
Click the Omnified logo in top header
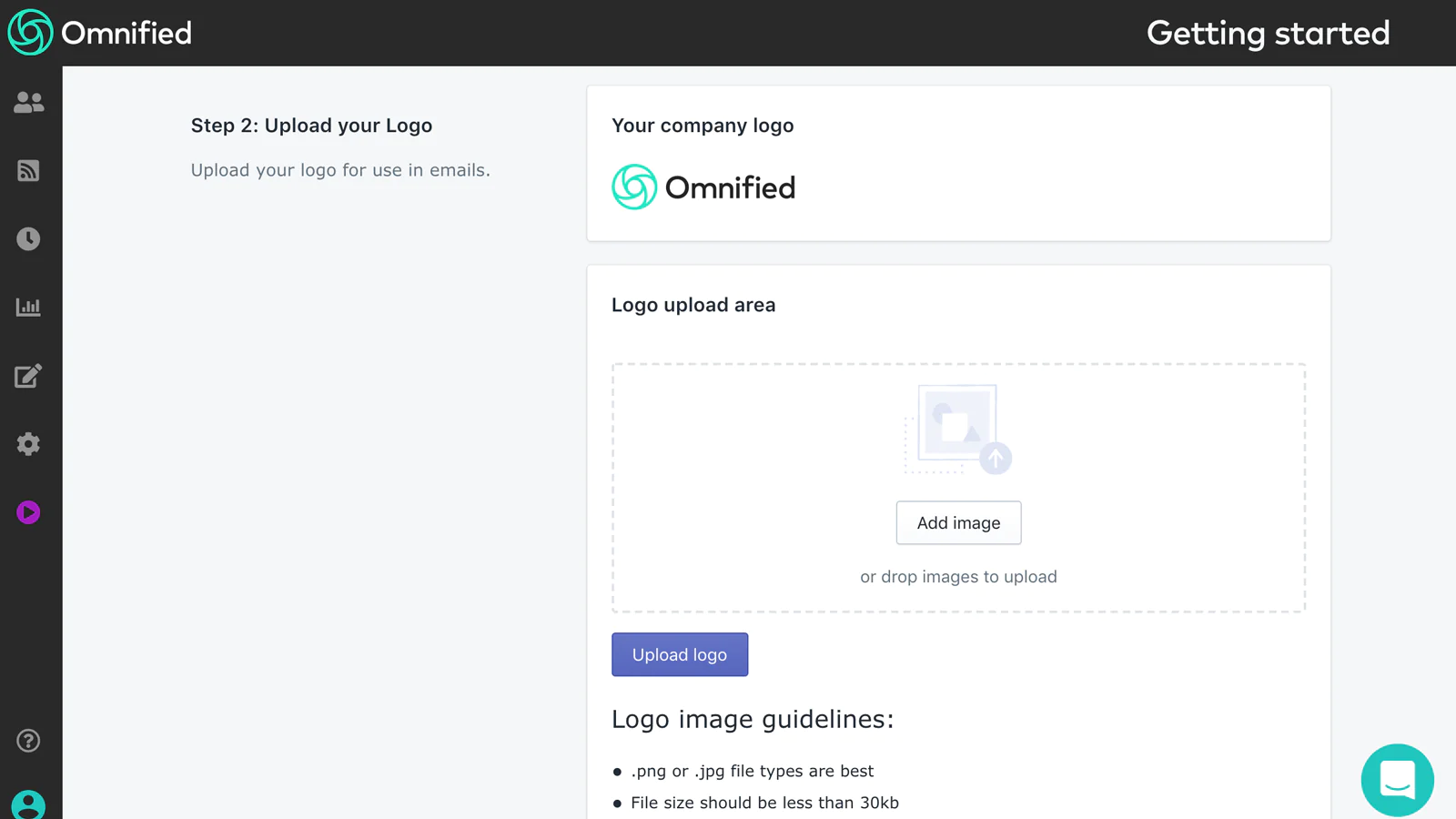pos(100,33)
